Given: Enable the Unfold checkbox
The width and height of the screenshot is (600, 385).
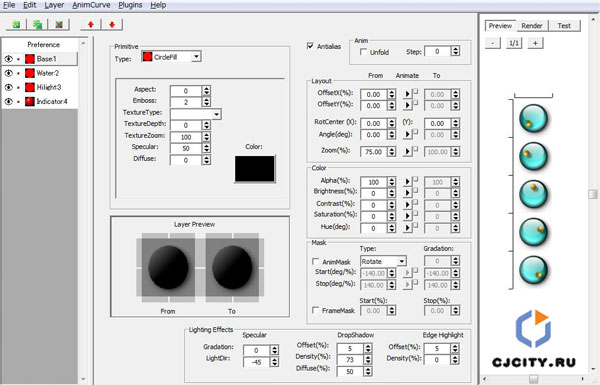Looking at the screenshot, I should click(364, 52).
